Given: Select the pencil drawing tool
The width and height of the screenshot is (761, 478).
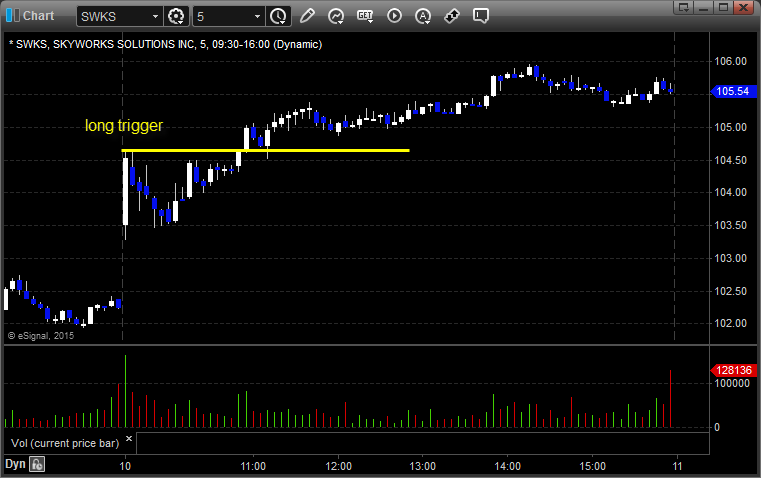Looking at the screenshot, I should click(x=307, y=16).
